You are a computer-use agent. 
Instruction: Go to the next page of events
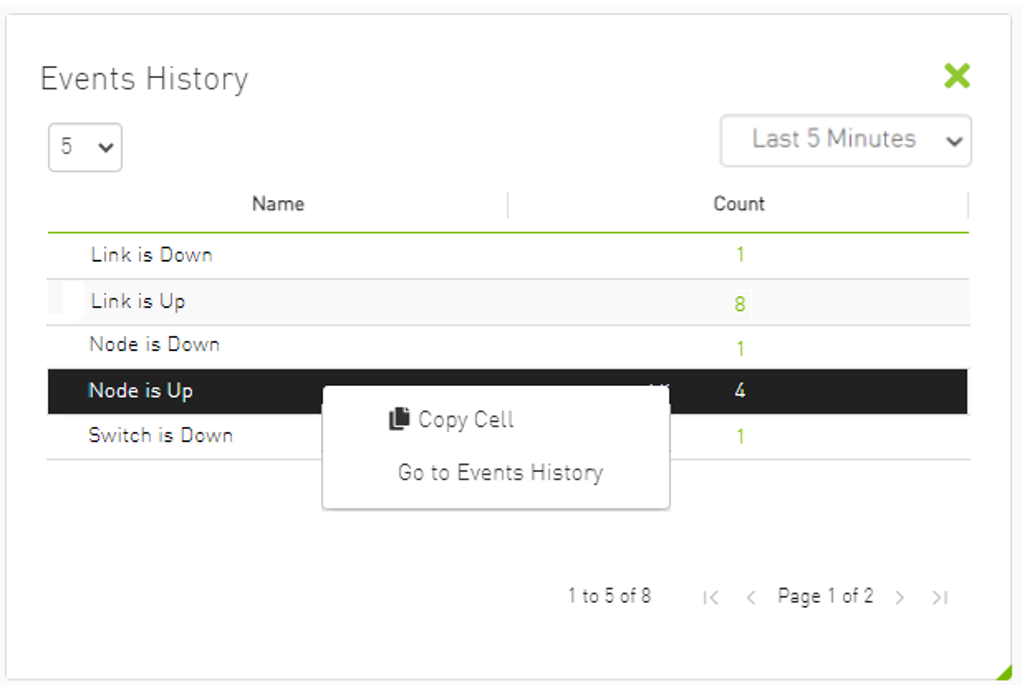click(899, 596)
